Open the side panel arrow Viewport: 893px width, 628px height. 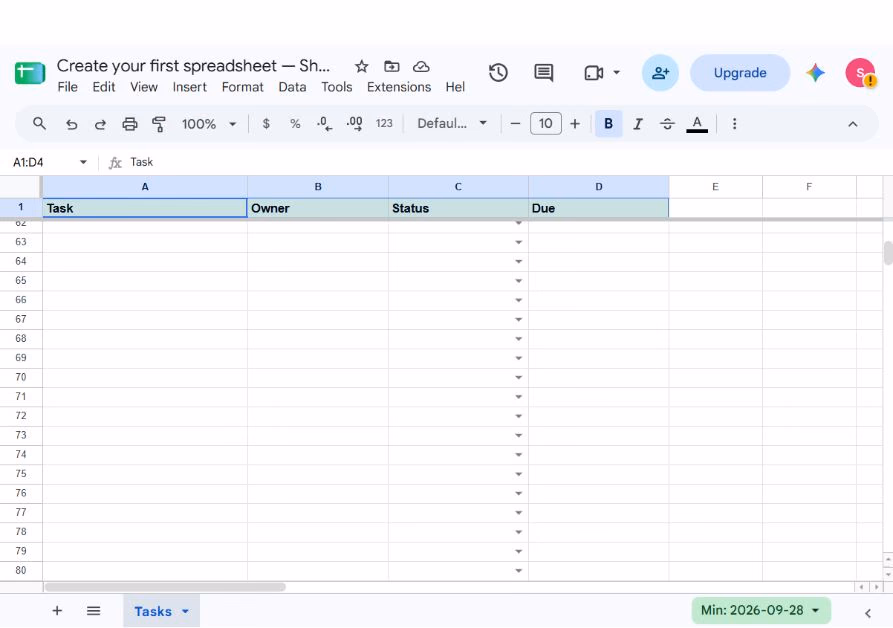[x=867, y=613]
